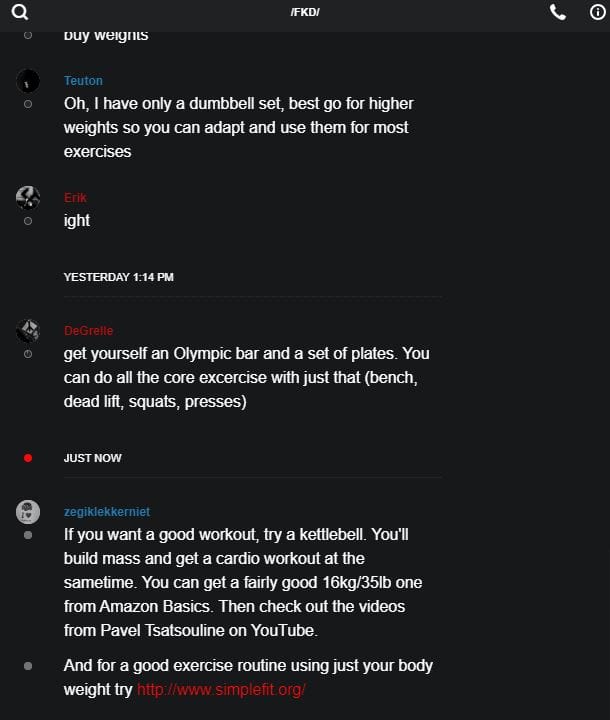Click the red unread marker dot

pos(28,458)
